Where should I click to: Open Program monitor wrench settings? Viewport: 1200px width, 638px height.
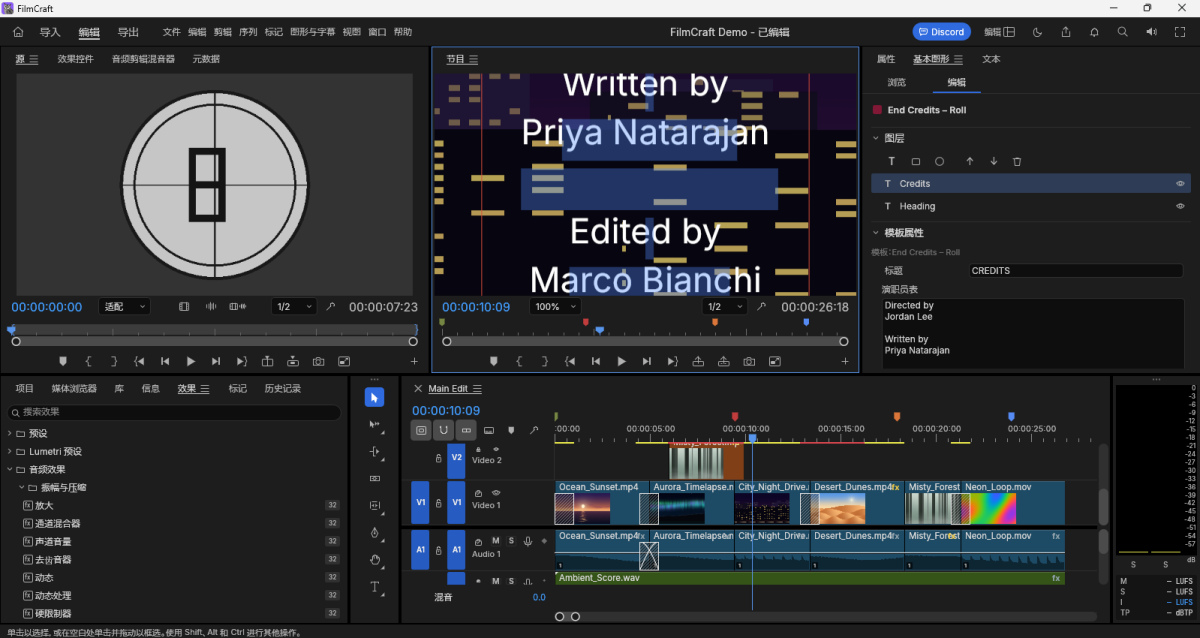(762, 307)
